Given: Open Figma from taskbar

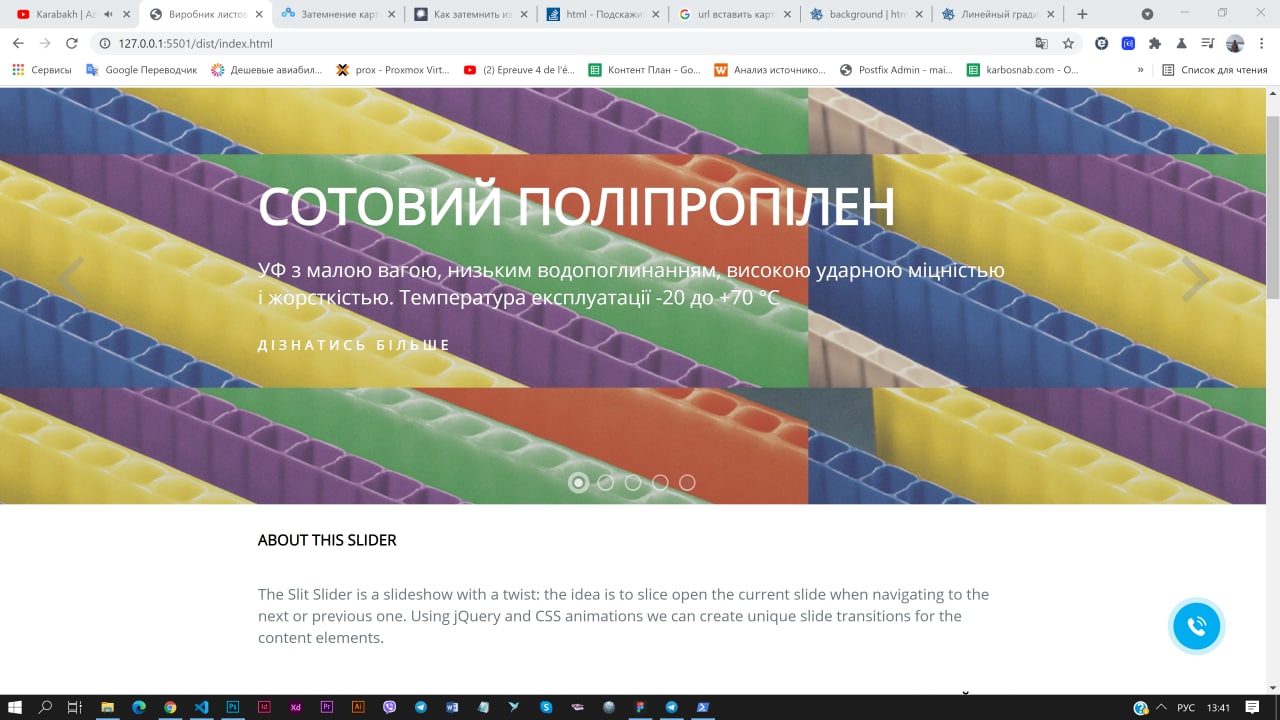Looking at the screenshot, I should click(640, 707).
